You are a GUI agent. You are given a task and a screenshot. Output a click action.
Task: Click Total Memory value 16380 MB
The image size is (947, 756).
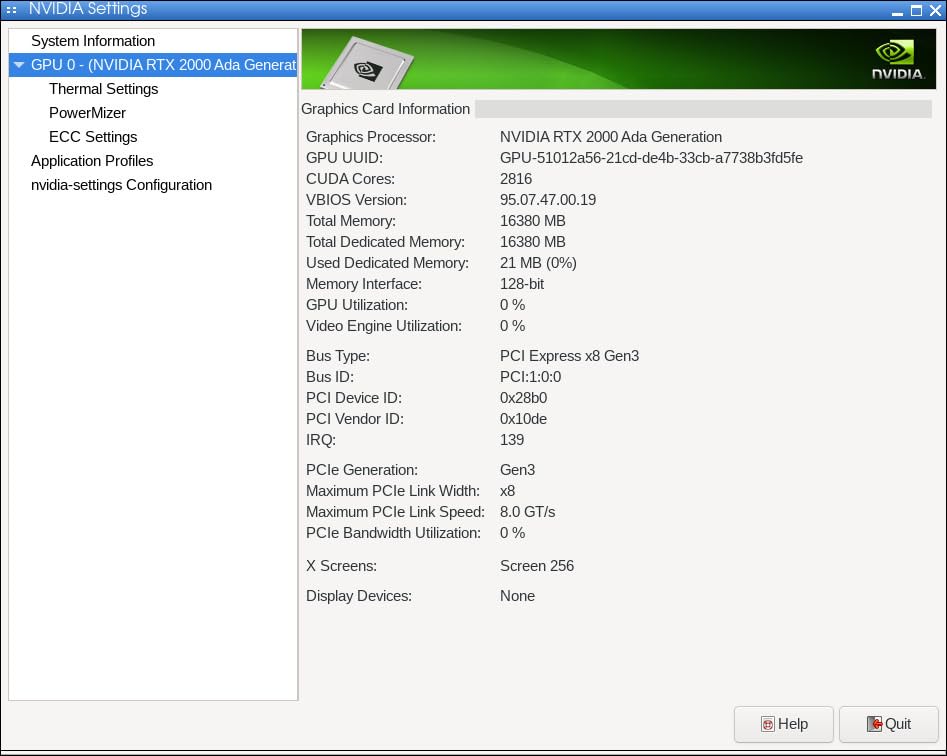point(533,221)
